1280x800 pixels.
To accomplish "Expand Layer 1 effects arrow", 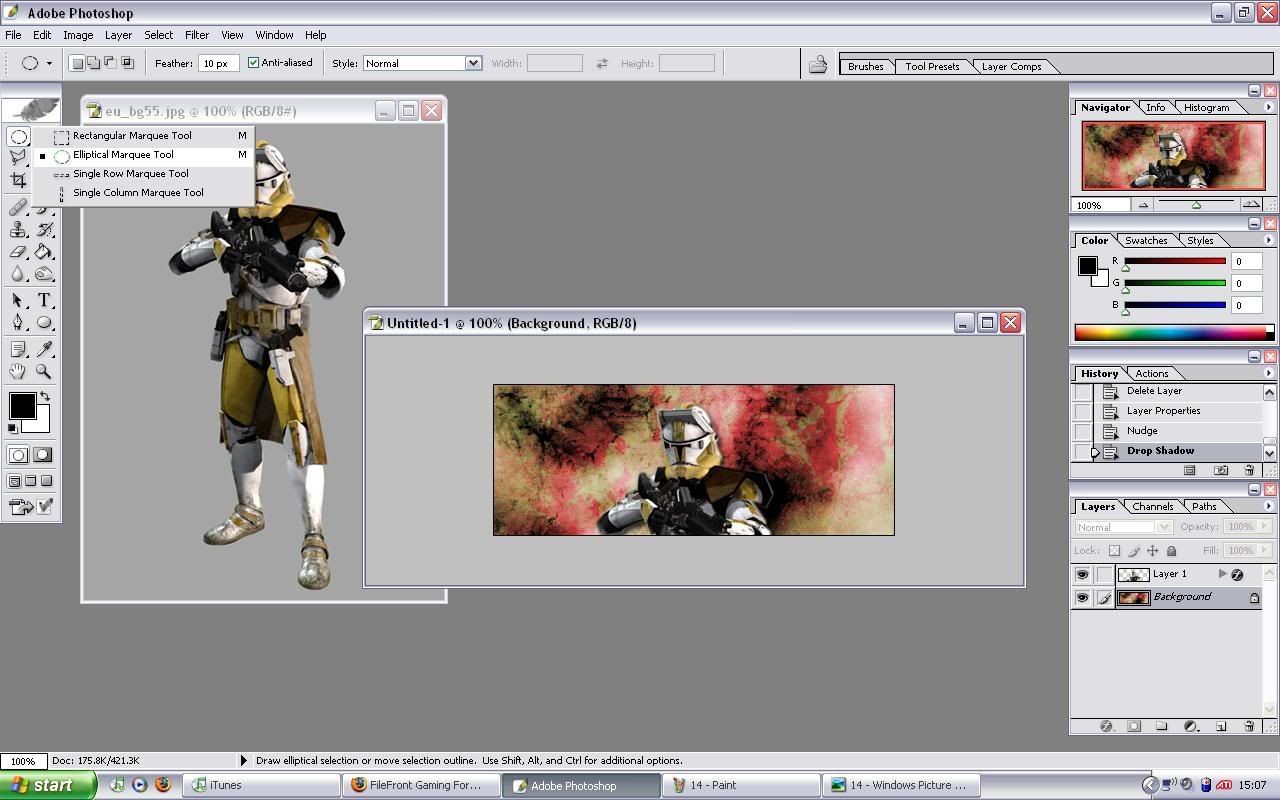I will (1222, 574).
